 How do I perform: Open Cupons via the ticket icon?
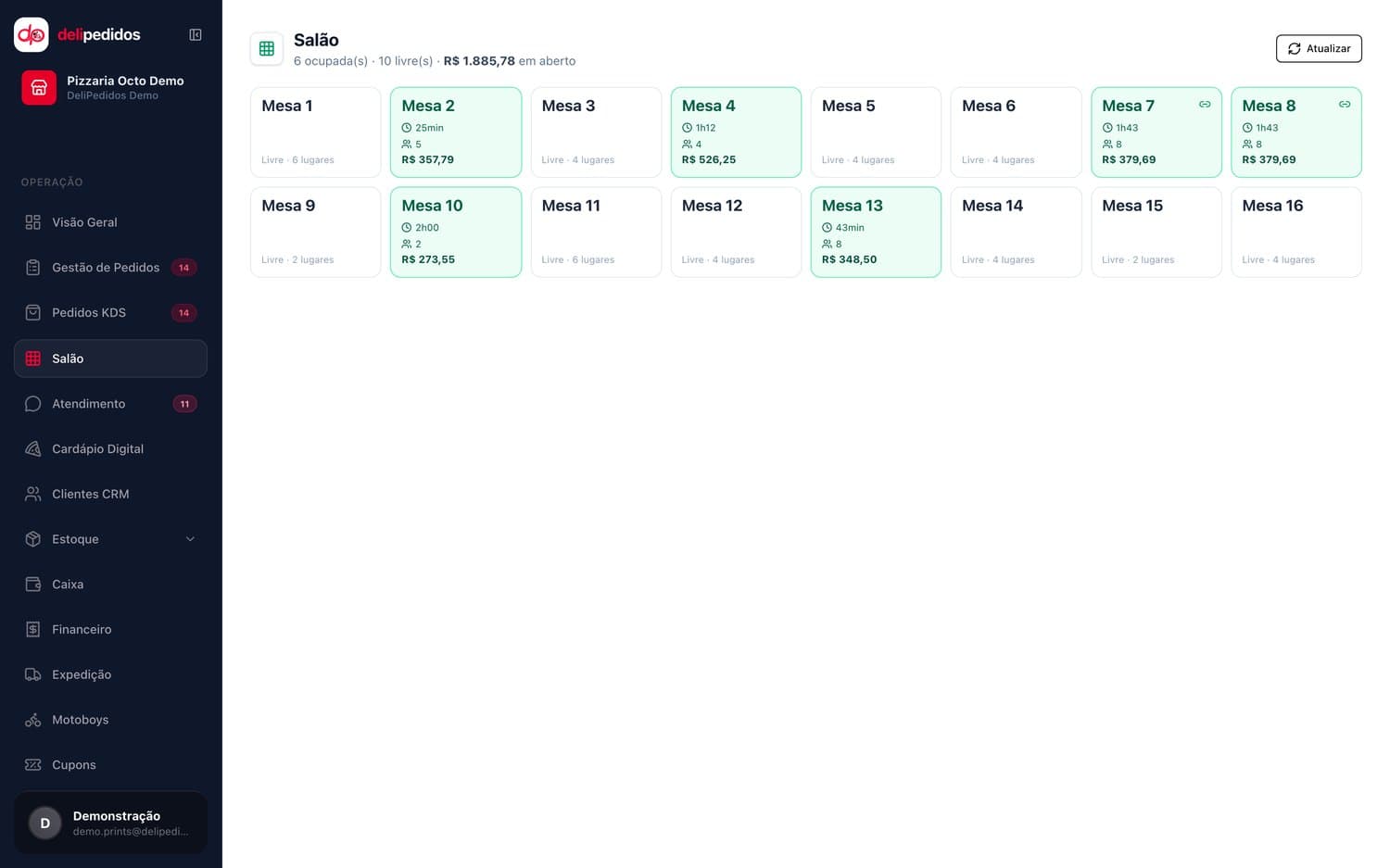pyautogui.click(x=33, y=765)
